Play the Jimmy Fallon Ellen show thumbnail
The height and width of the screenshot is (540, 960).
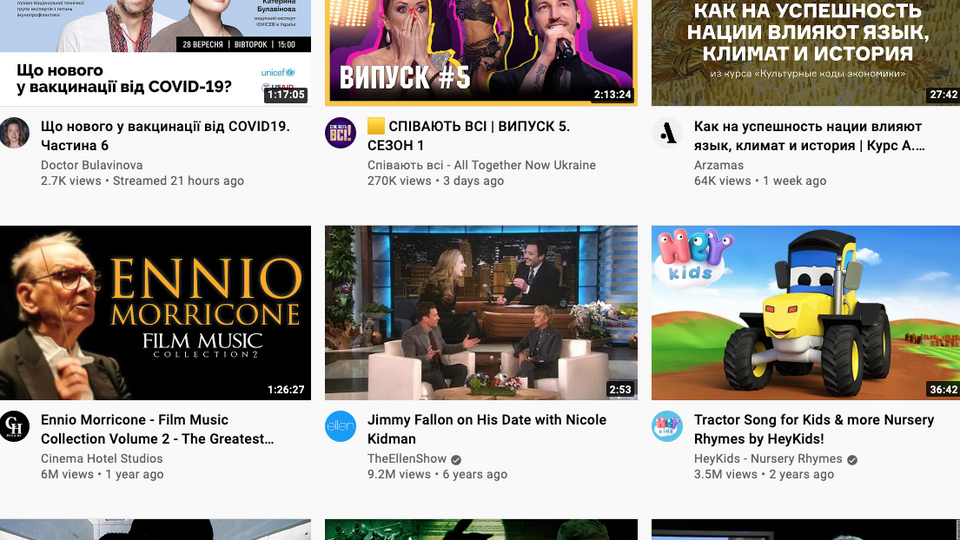[x=481, y=313]
